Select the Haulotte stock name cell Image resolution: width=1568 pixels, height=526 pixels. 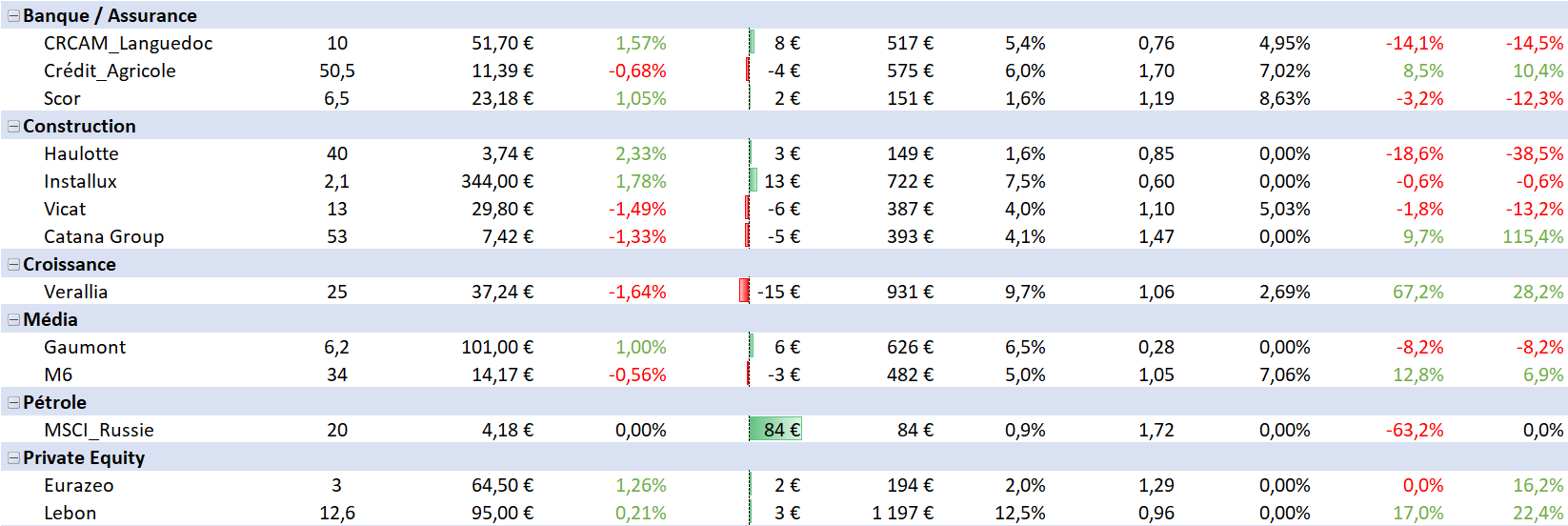[x=81, y=154]
